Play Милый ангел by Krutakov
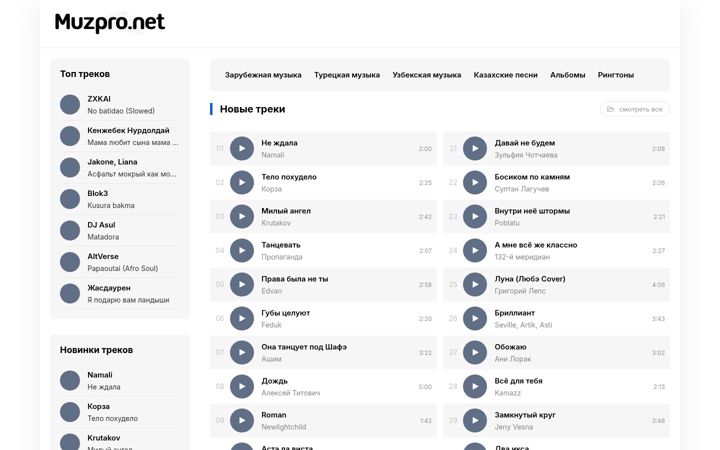The image size is (720, 450). (242, 216)
